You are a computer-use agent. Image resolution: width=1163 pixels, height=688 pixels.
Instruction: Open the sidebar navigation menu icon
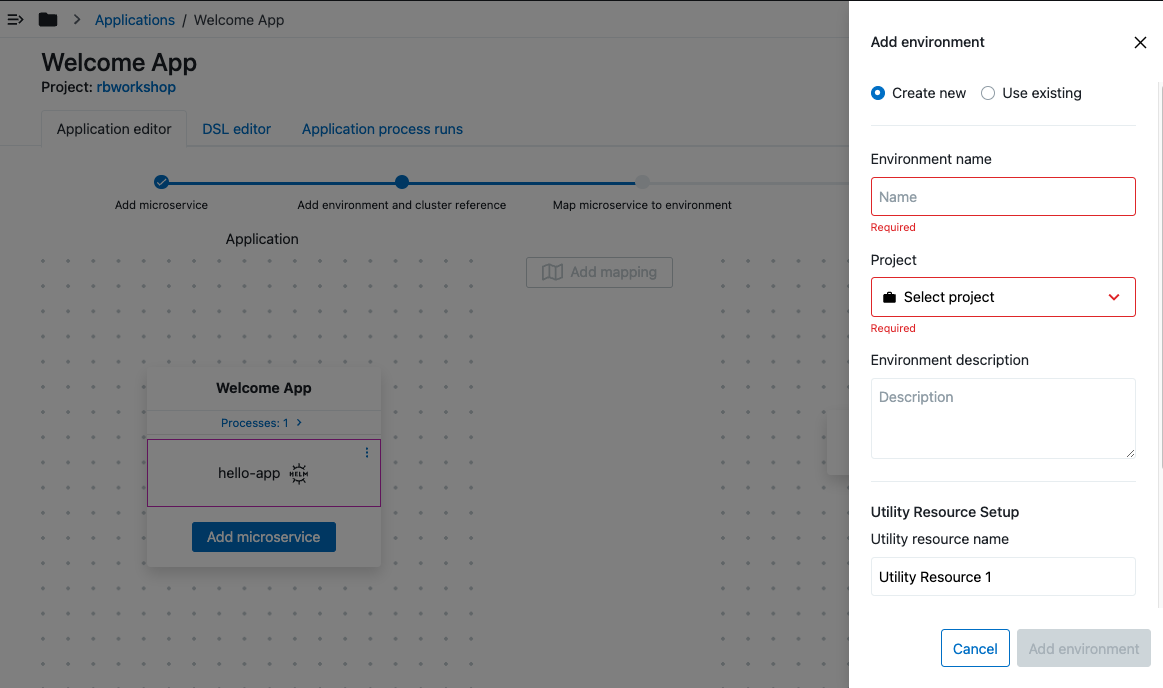[x=15, y=20]
